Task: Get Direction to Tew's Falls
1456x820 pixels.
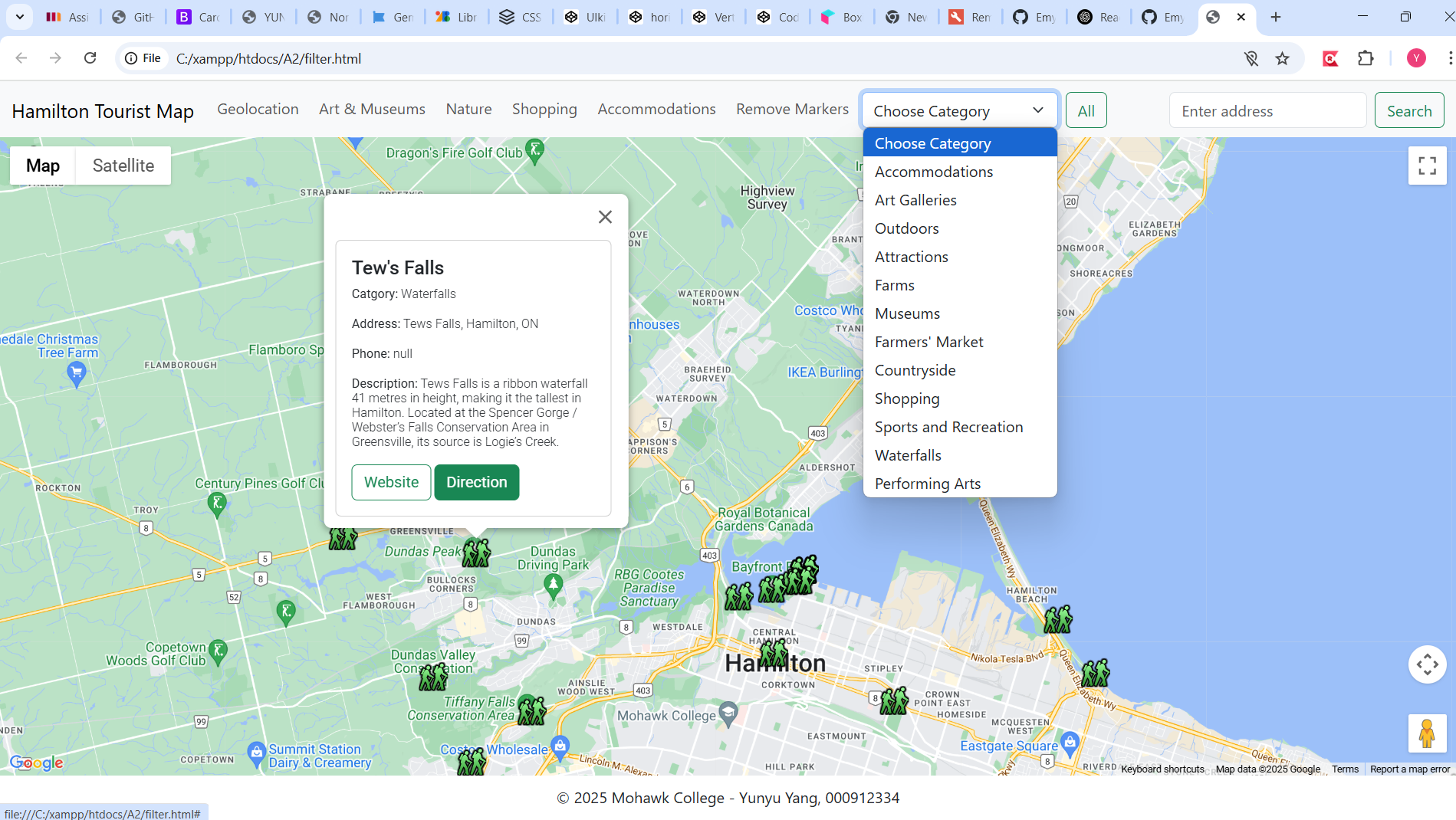Action: 476,482
